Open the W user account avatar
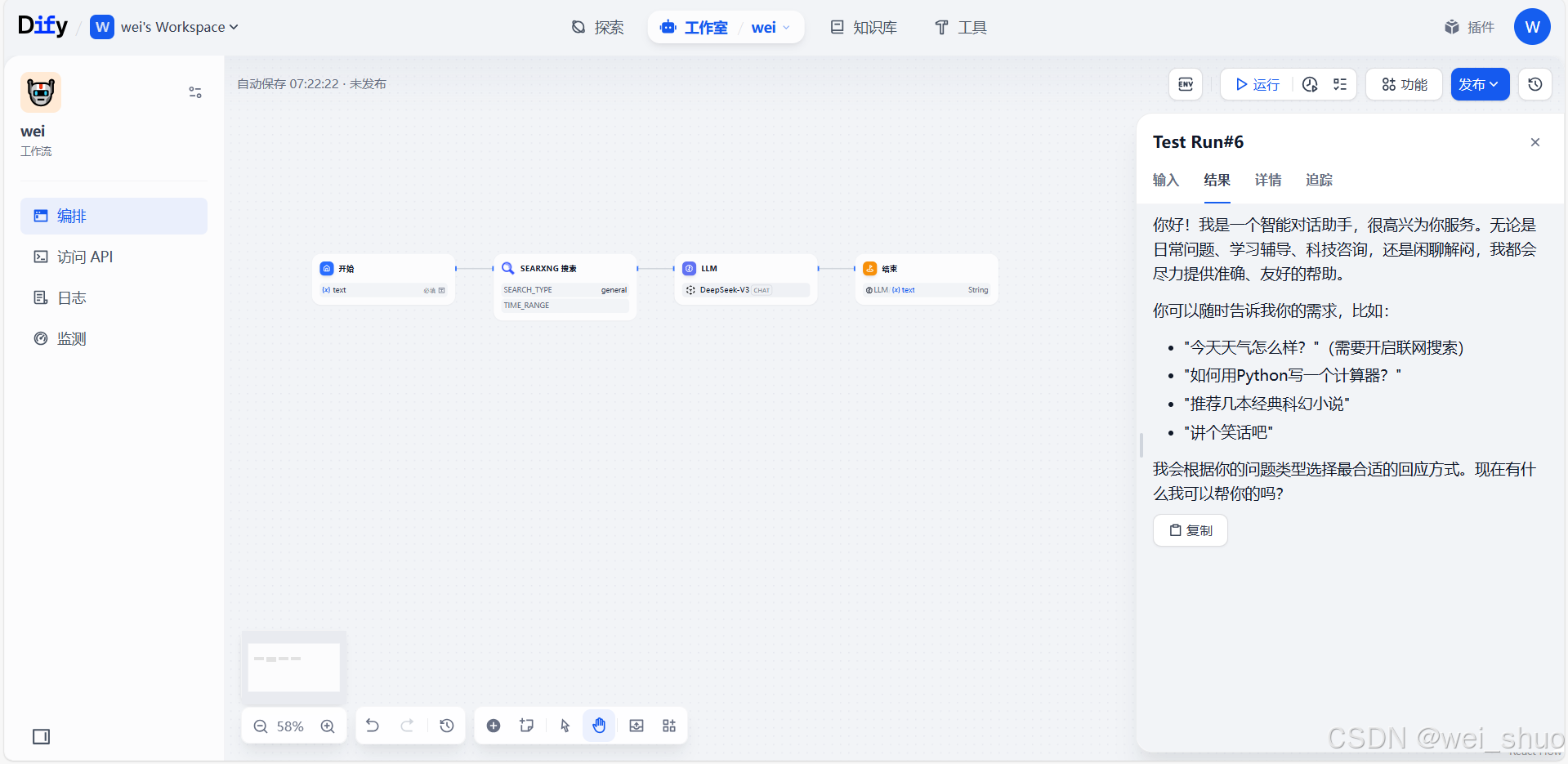 (x=1532, y=27)
